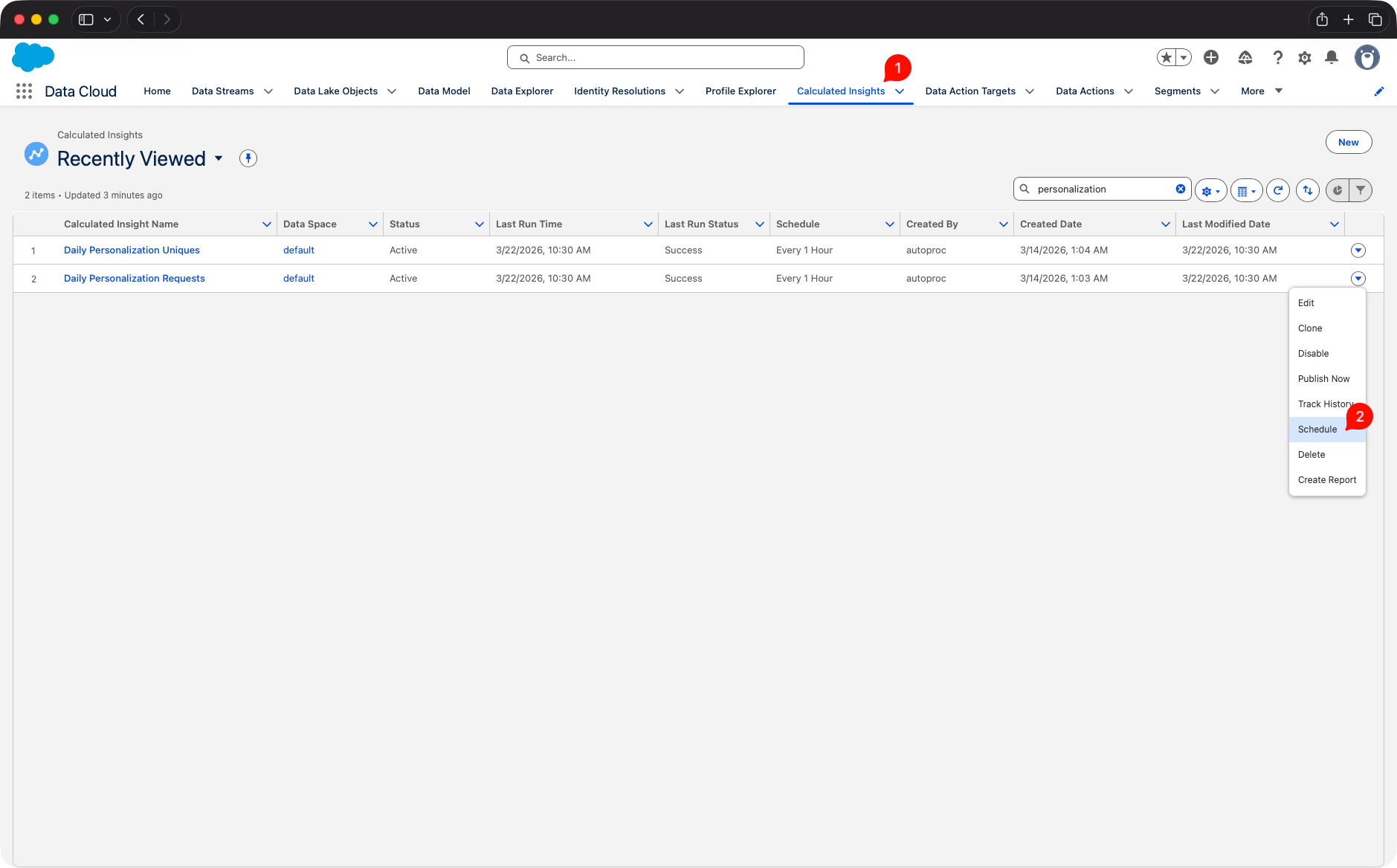Open sorting options with the arrows icon

pyautogui.click(x=1307, y=190)
